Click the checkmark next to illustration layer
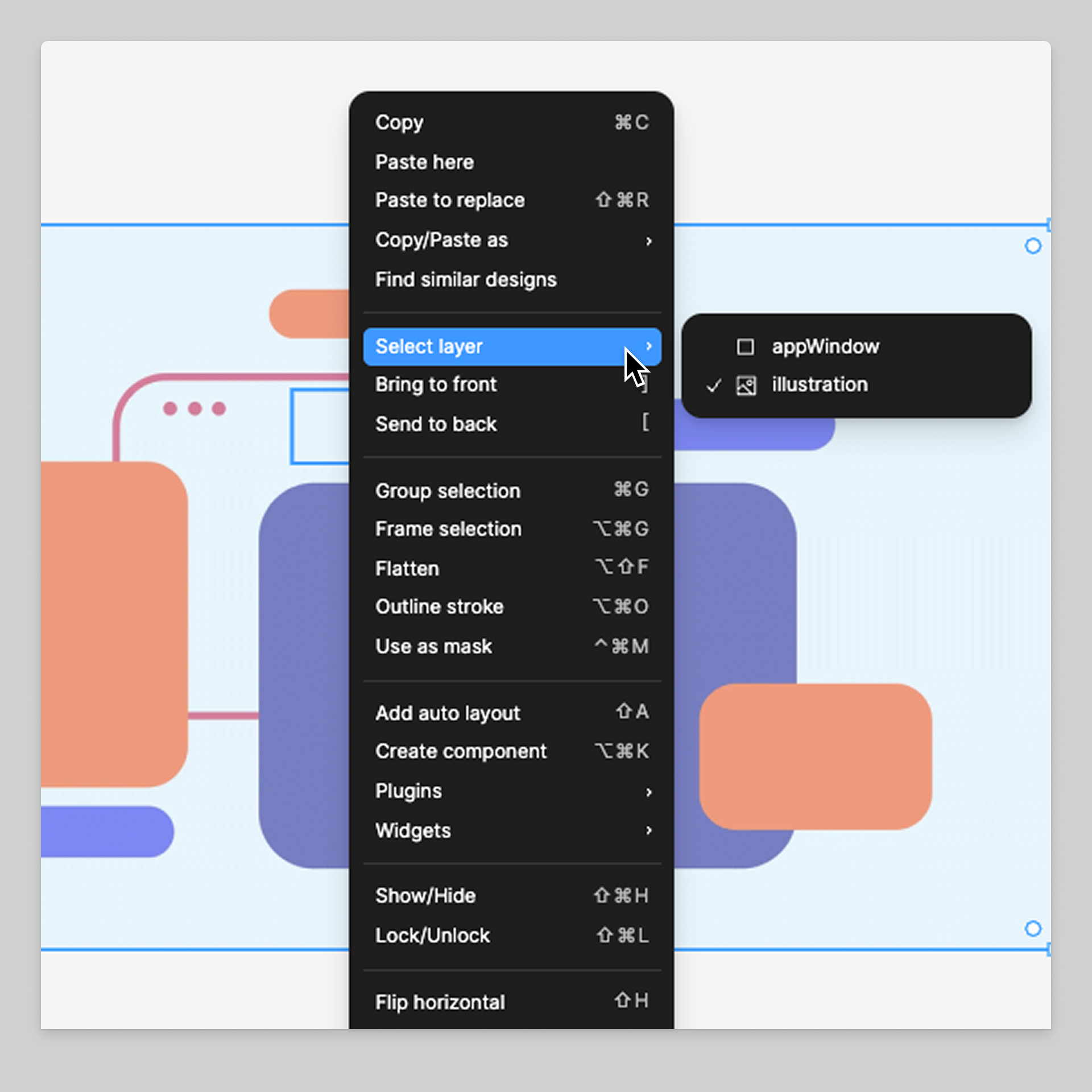The width and height of the screenshot is (1092, 1092). [713, 386]
